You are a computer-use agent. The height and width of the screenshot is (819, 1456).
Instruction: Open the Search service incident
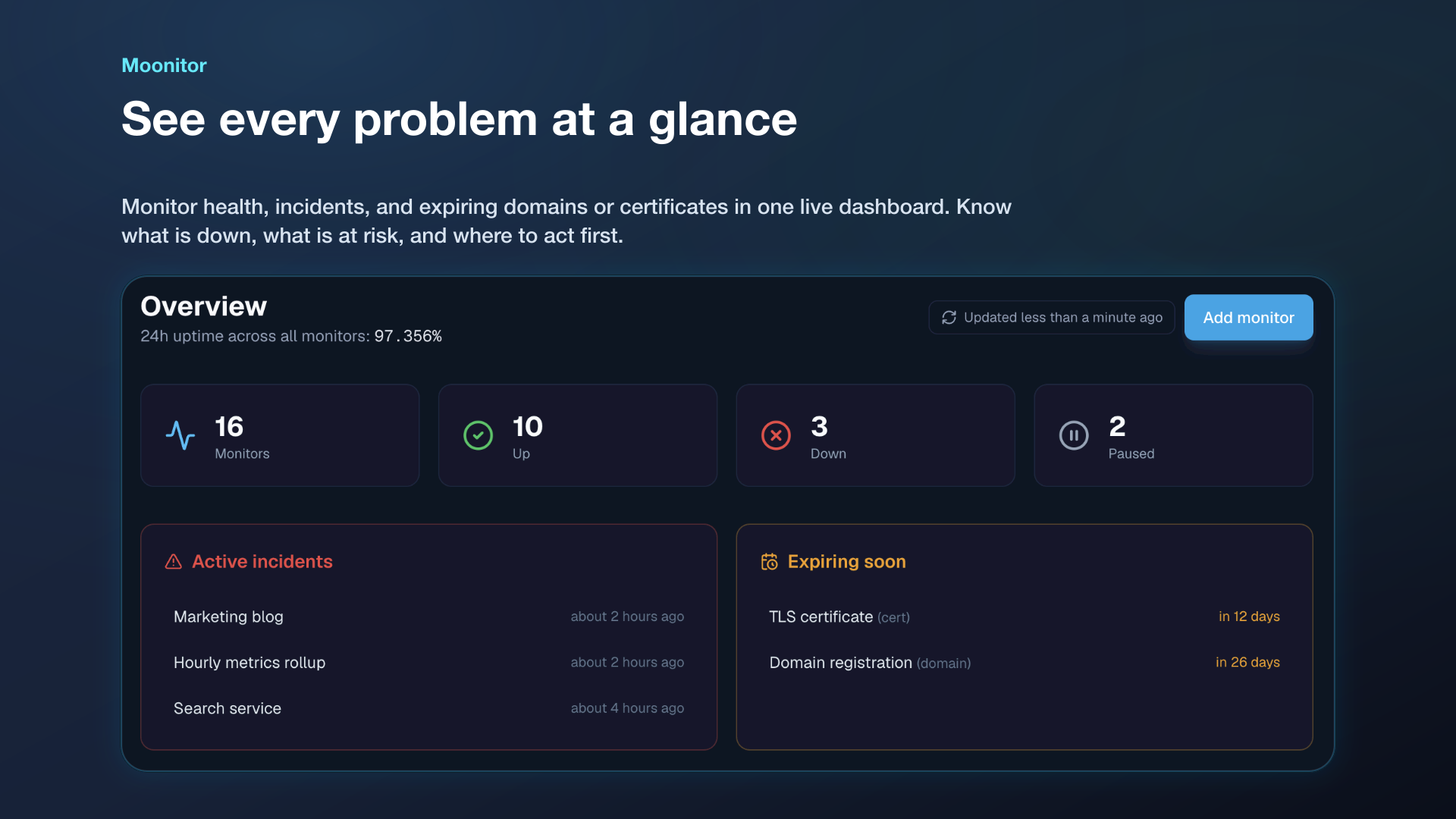[428, 708]
